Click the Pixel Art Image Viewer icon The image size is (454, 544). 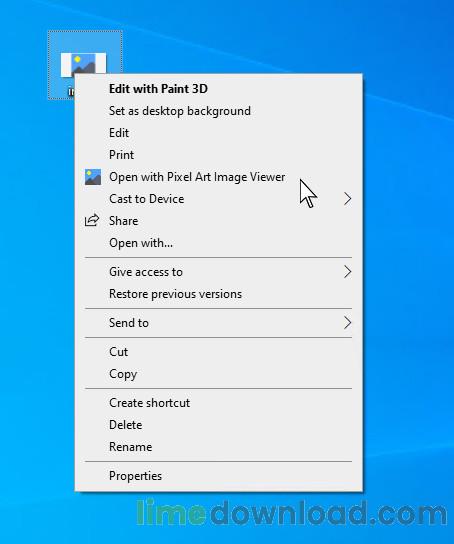pyautogui.click(x=93, y=177)
